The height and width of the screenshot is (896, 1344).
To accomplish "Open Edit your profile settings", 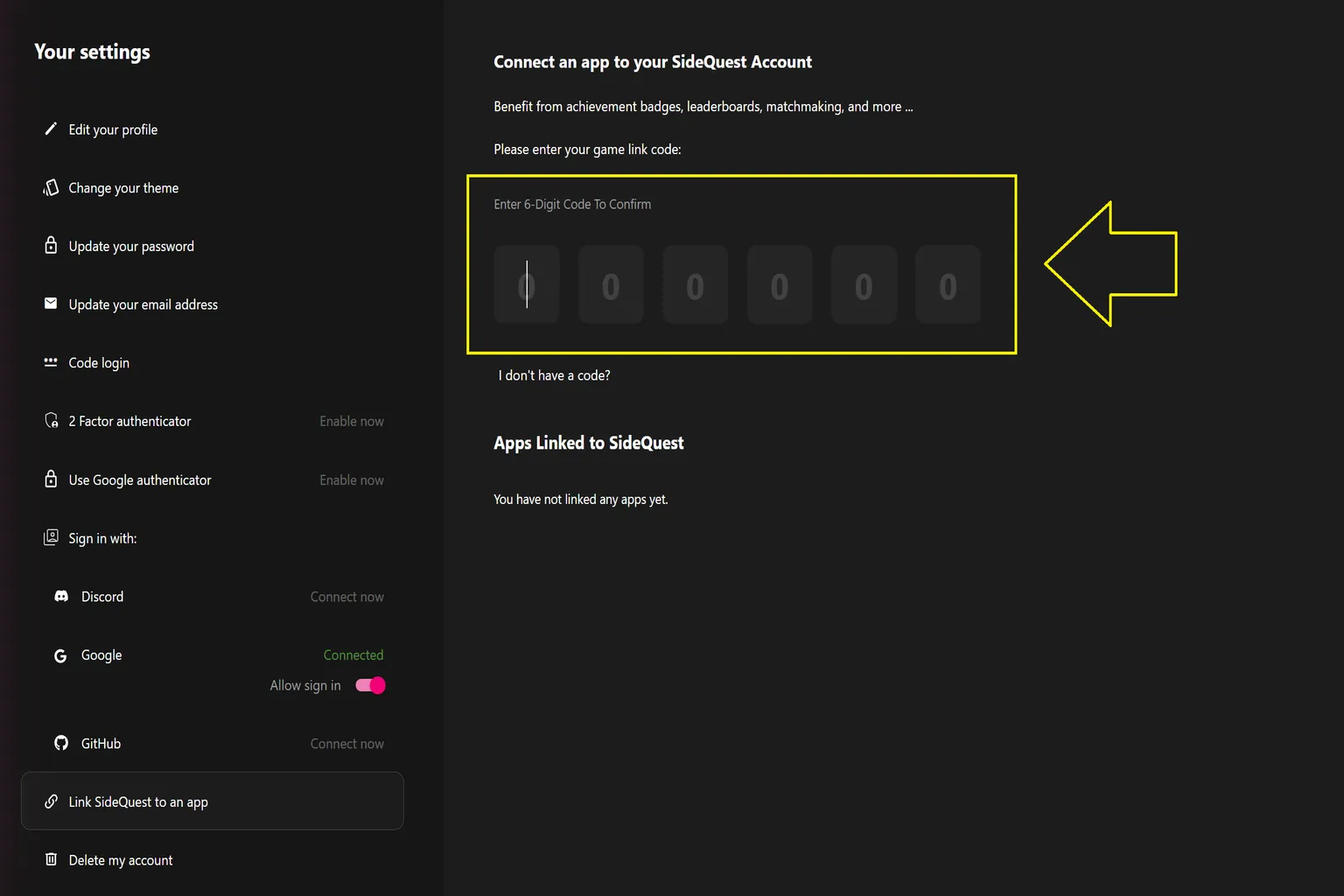I will click(113, 129).
